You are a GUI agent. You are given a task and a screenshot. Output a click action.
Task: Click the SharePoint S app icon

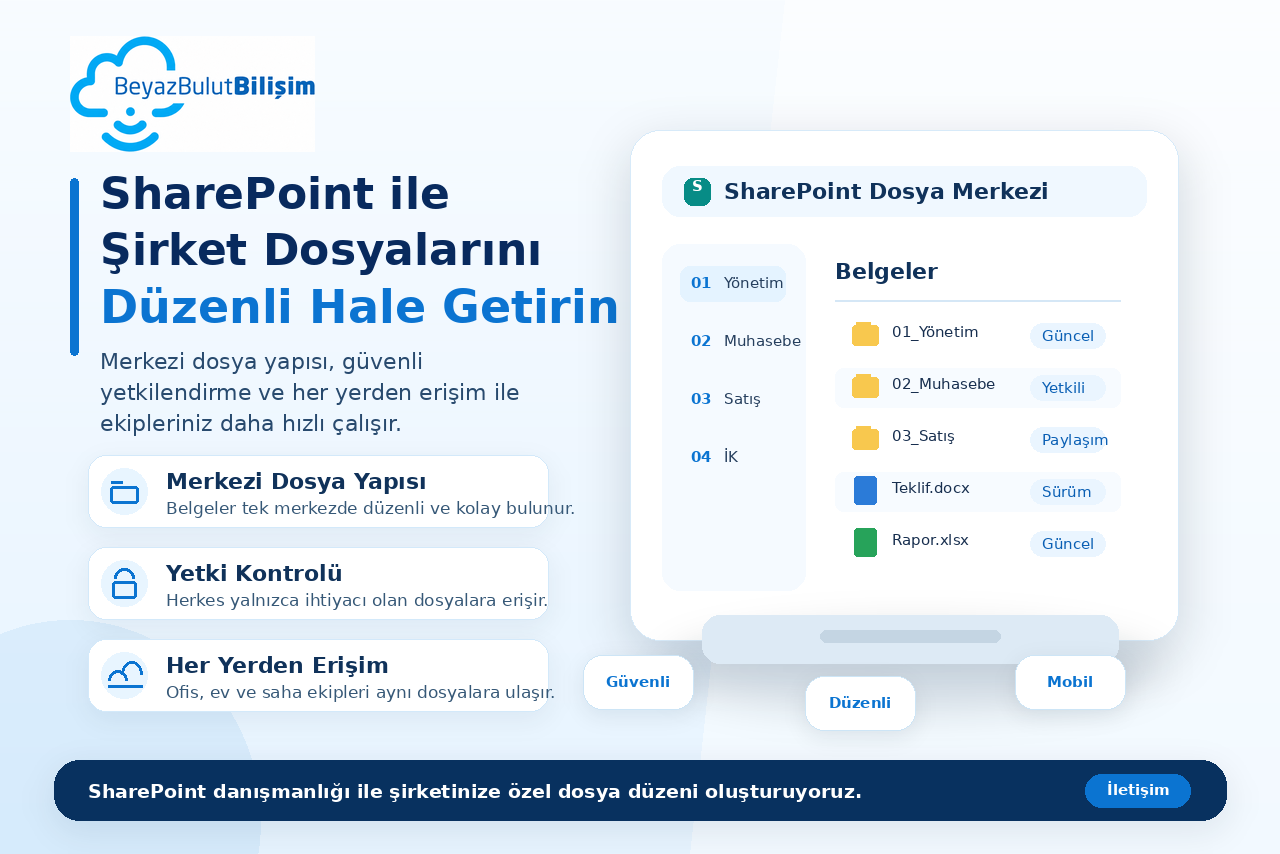697,192
